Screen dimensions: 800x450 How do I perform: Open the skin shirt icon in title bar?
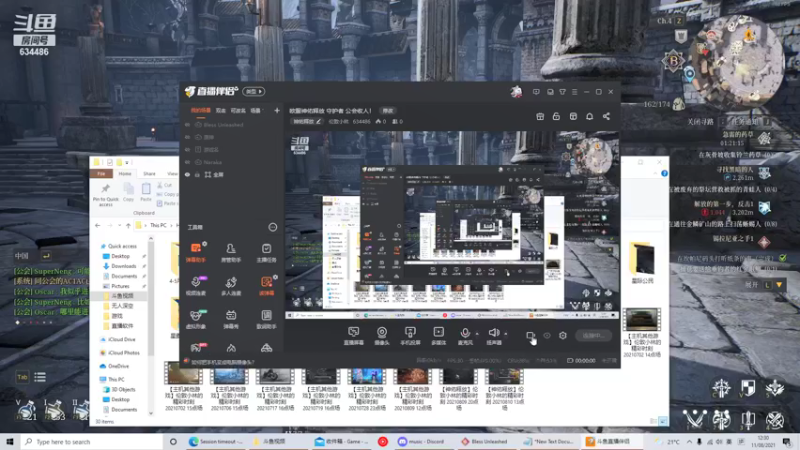coord(562,92)
